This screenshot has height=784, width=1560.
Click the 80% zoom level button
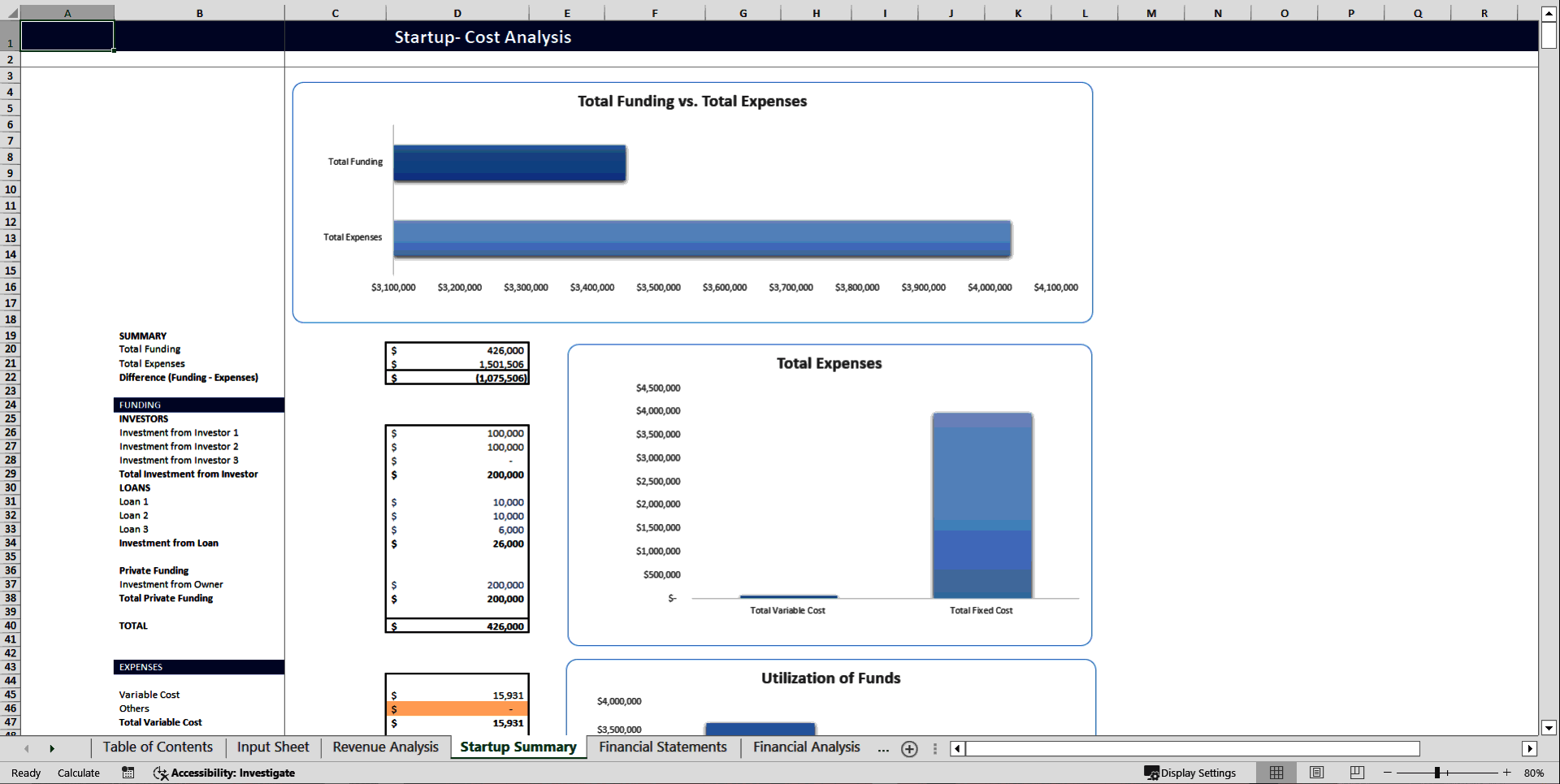(x=1535, y=773)
